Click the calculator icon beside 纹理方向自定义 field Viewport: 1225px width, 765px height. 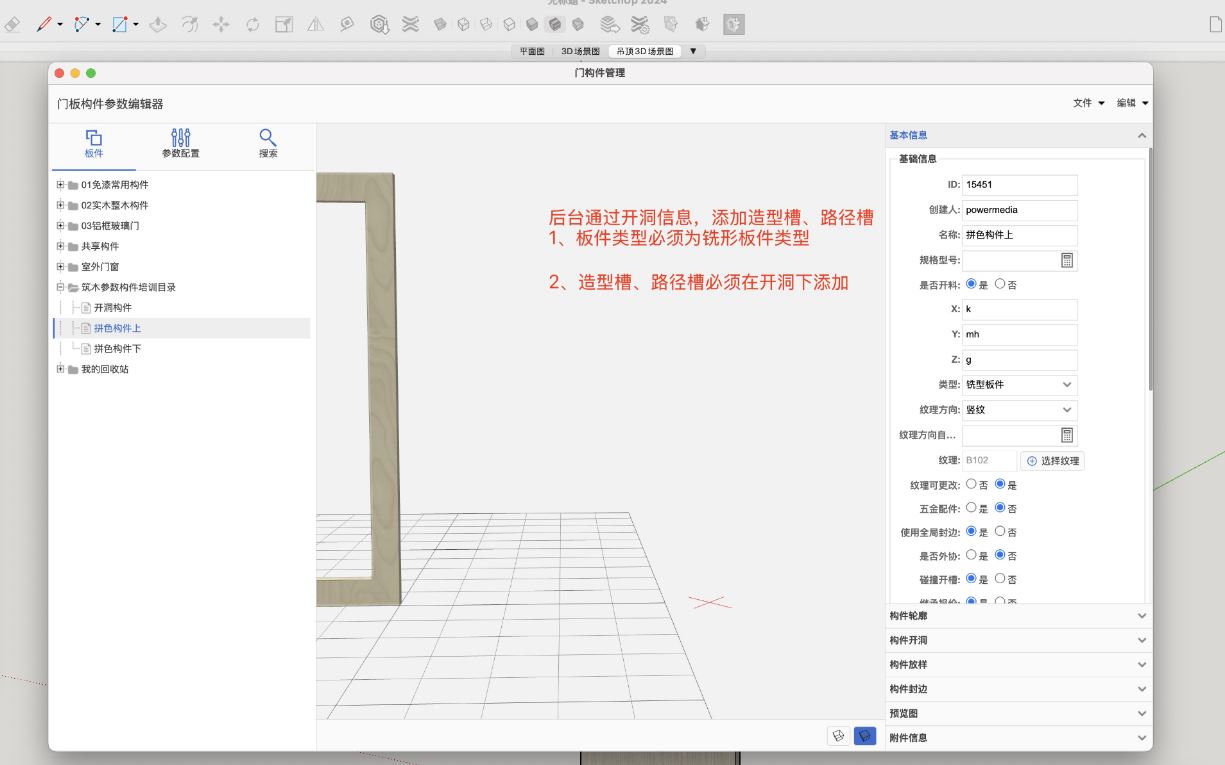(1067, 435)
